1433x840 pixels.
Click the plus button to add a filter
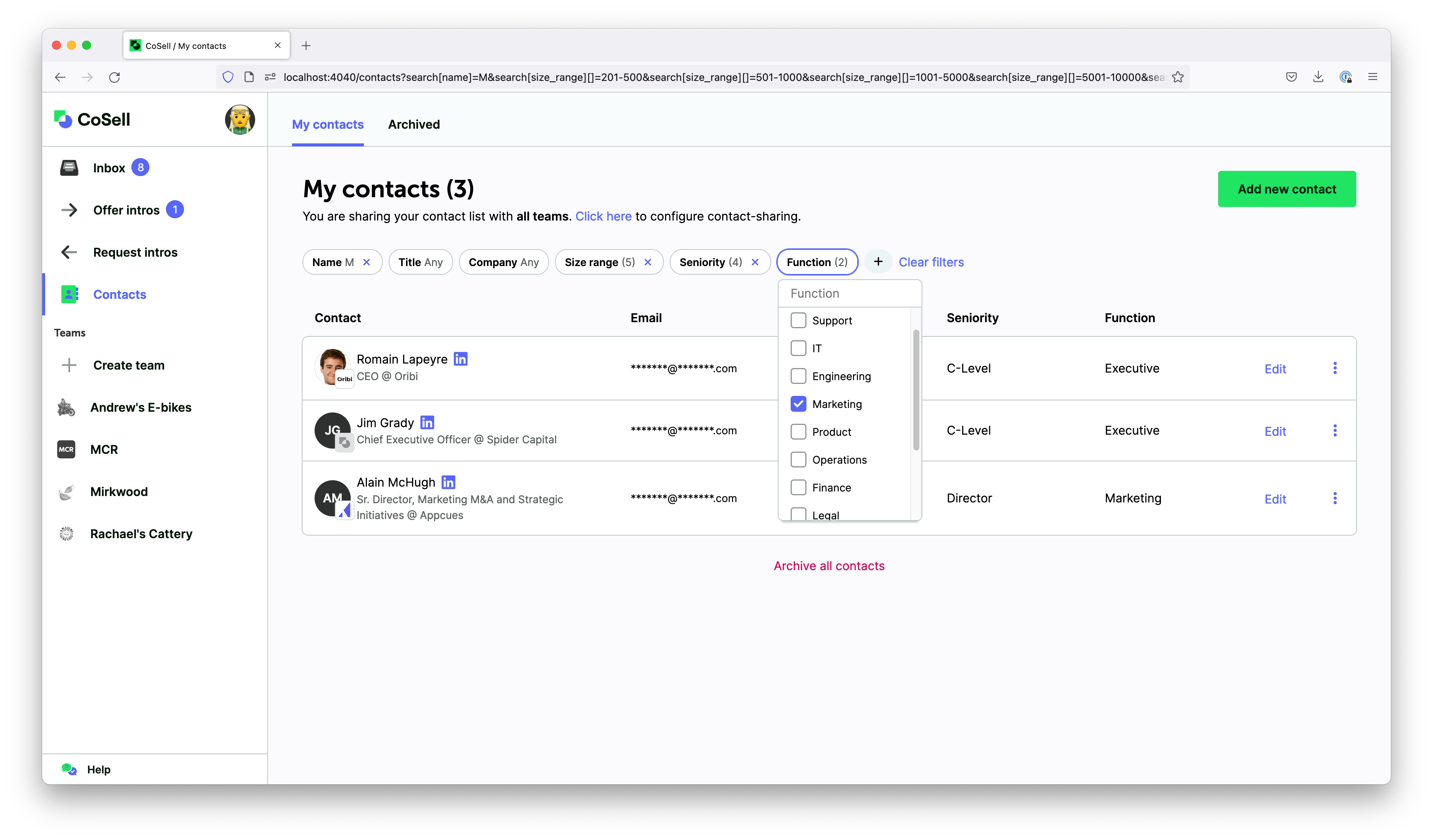coord(878,262)
